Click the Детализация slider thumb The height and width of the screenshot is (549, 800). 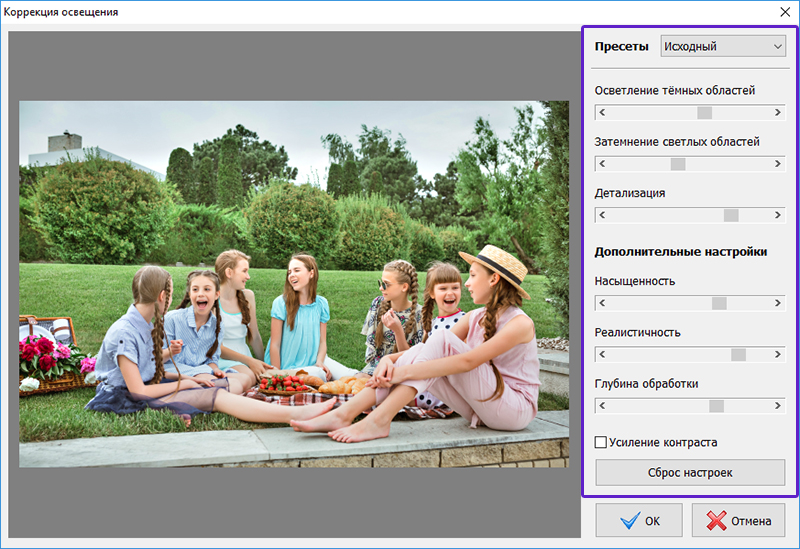tap(731, 215)
